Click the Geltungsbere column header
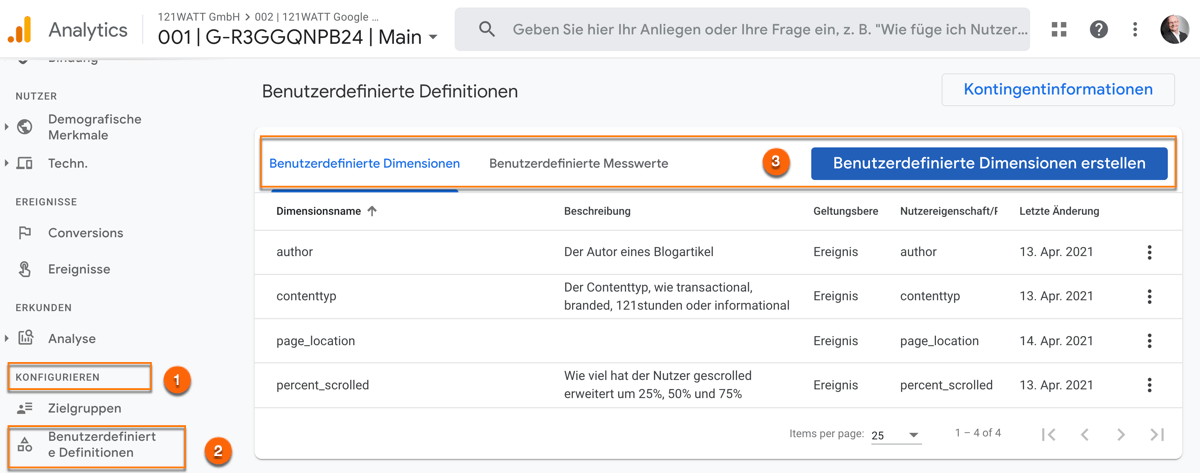 coord(846,211)
